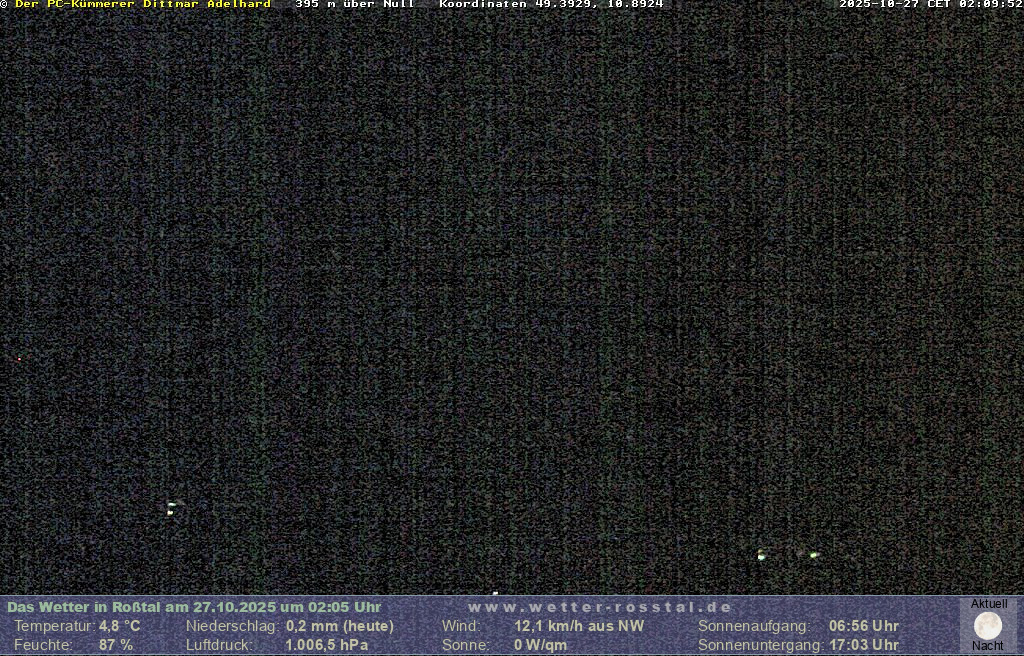Click the full moon night icon

988,626
